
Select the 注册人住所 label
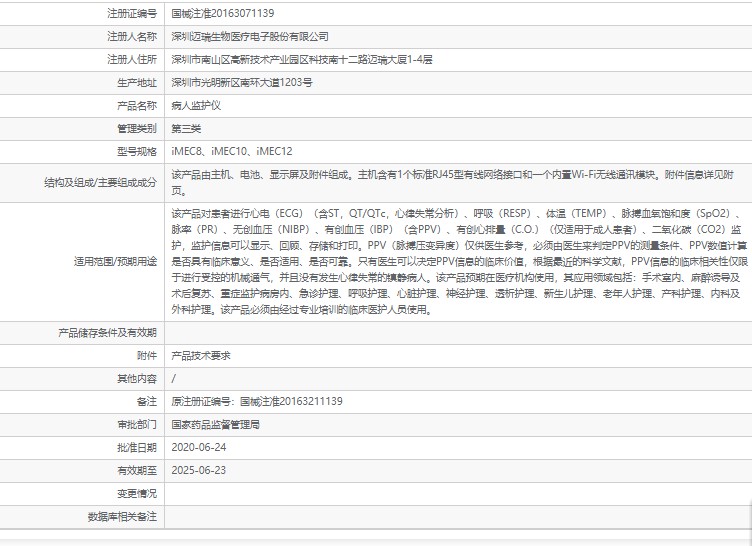[x=132, y=59]
